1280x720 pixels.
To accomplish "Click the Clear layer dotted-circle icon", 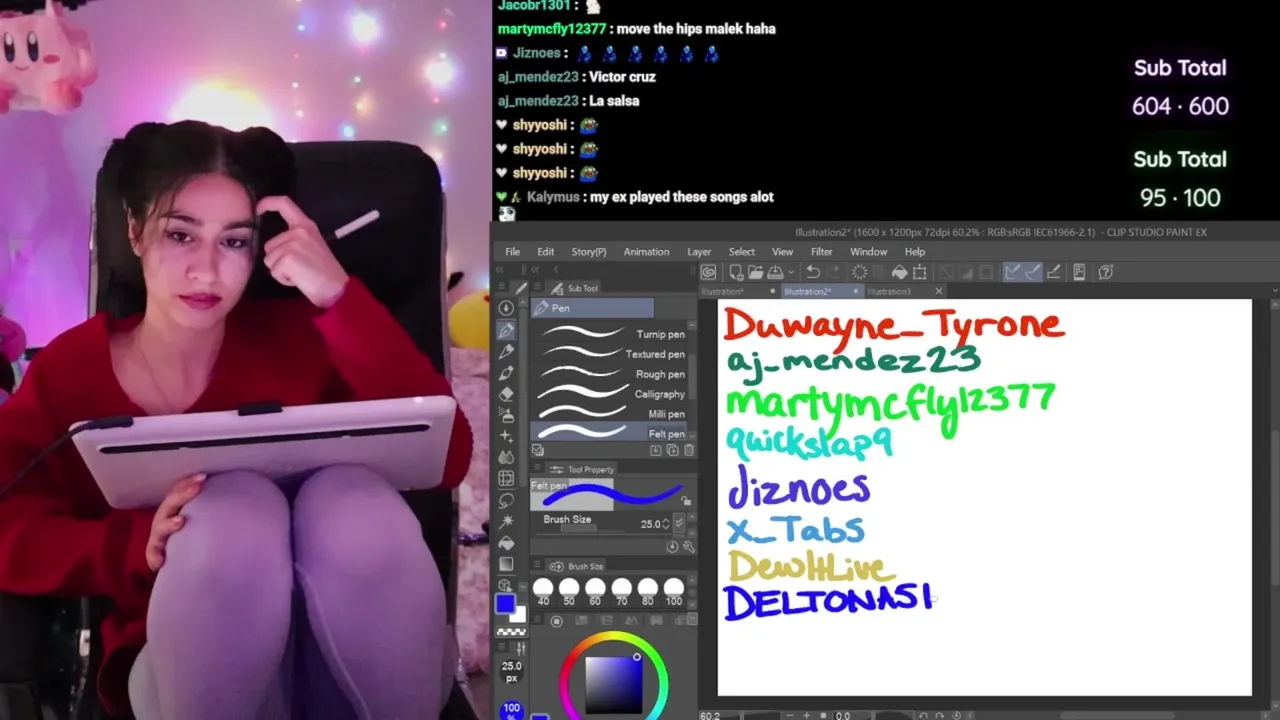I will tap(860, 272).
